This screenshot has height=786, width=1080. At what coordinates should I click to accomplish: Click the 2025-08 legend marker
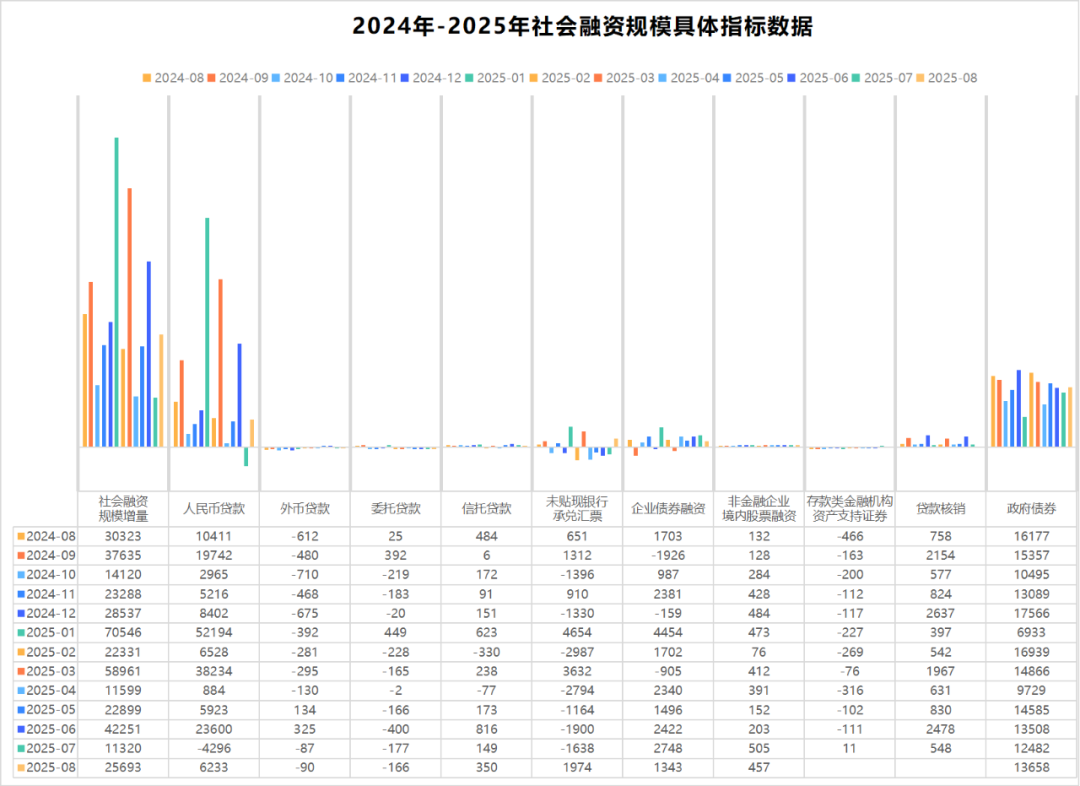pos(921,76)
